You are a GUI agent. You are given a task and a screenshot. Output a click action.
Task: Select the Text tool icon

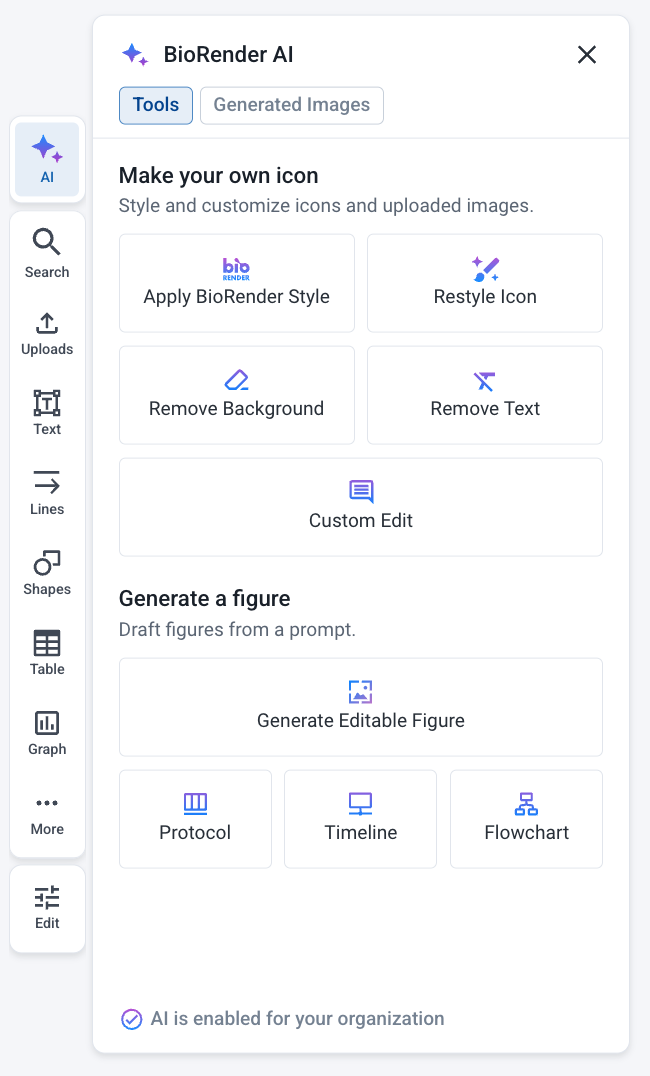click(47, 413)
